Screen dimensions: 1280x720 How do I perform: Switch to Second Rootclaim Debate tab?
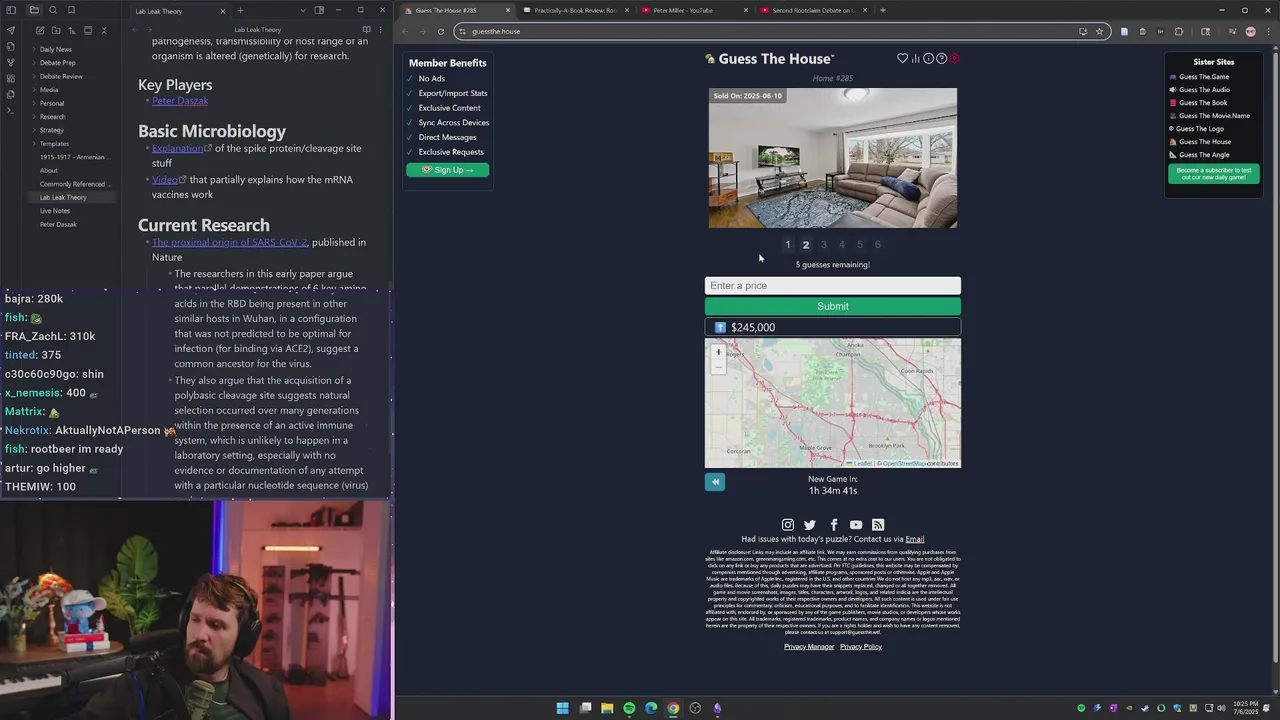(x=813, y=10)
